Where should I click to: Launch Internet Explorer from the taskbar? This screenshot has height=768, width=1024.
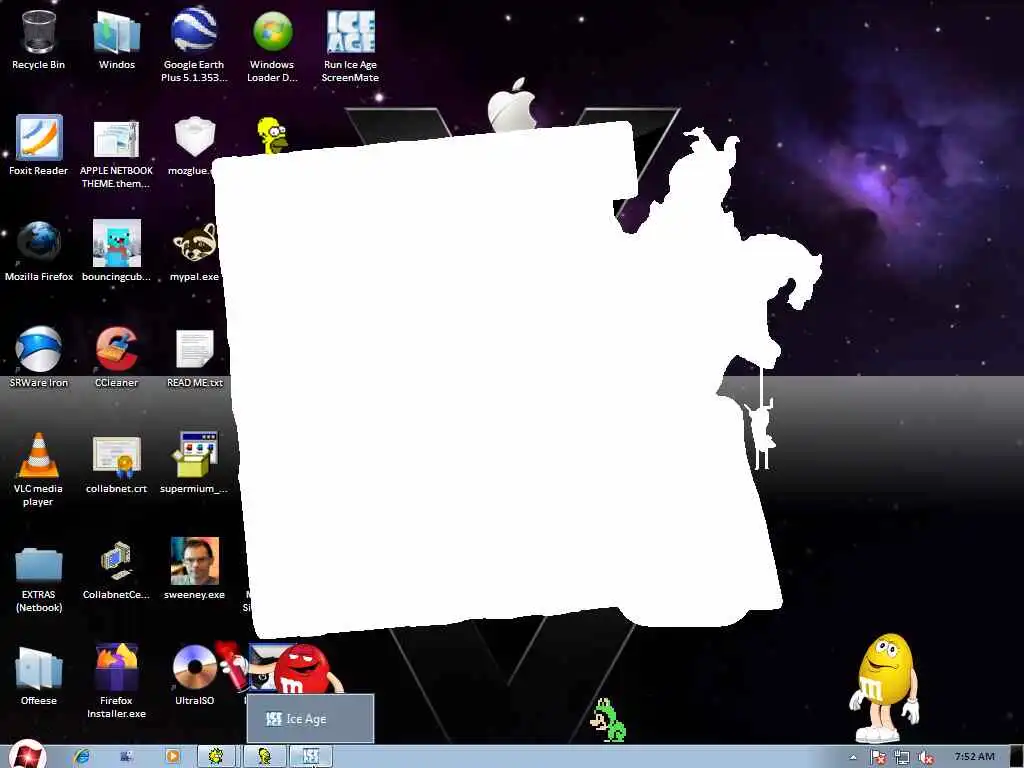(x=82, y=756)
